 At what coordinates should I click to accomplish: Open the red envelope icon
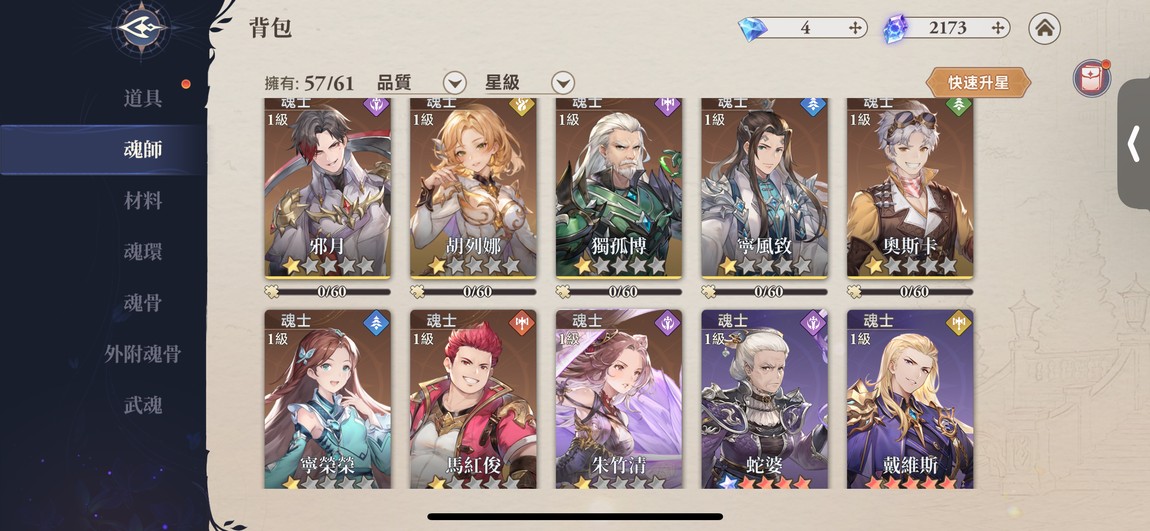pyautogui.click(x=1091, y=78)
